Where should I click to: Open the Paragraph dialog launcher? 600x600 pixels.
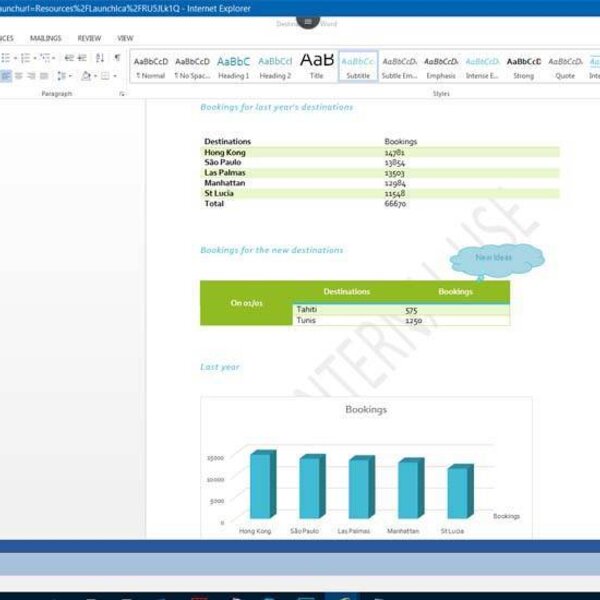(x=122, y=94)
